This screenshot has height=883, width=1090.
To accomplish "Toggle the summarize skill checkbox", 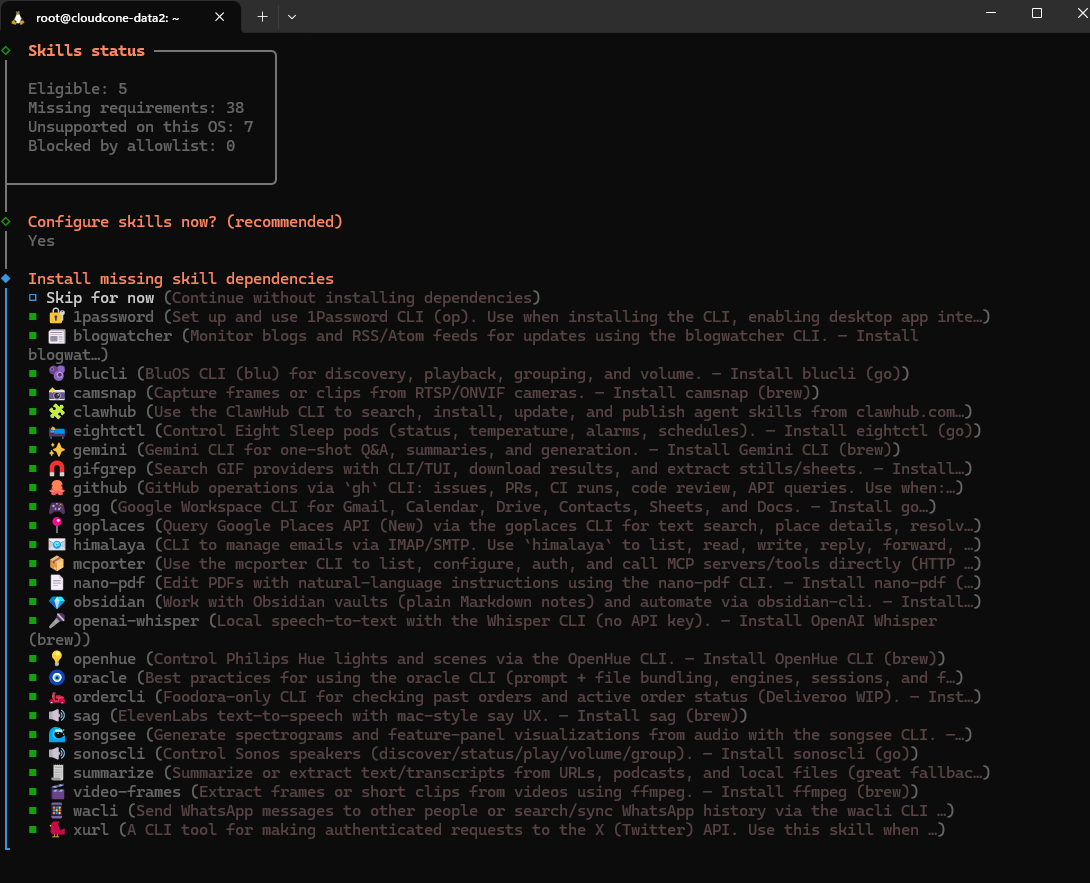I will click(x=33, y=773).
